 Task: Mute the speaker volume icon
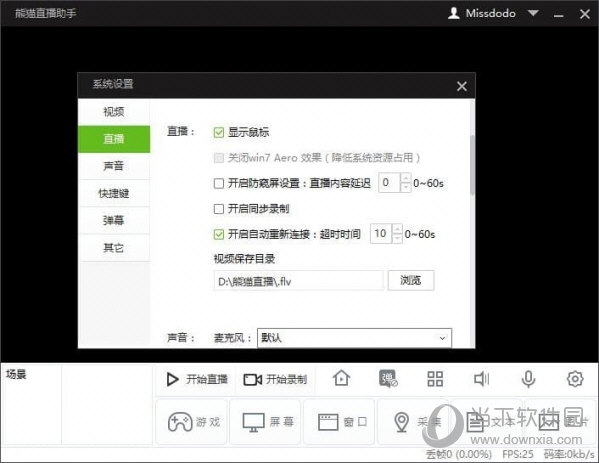[481, 379]
